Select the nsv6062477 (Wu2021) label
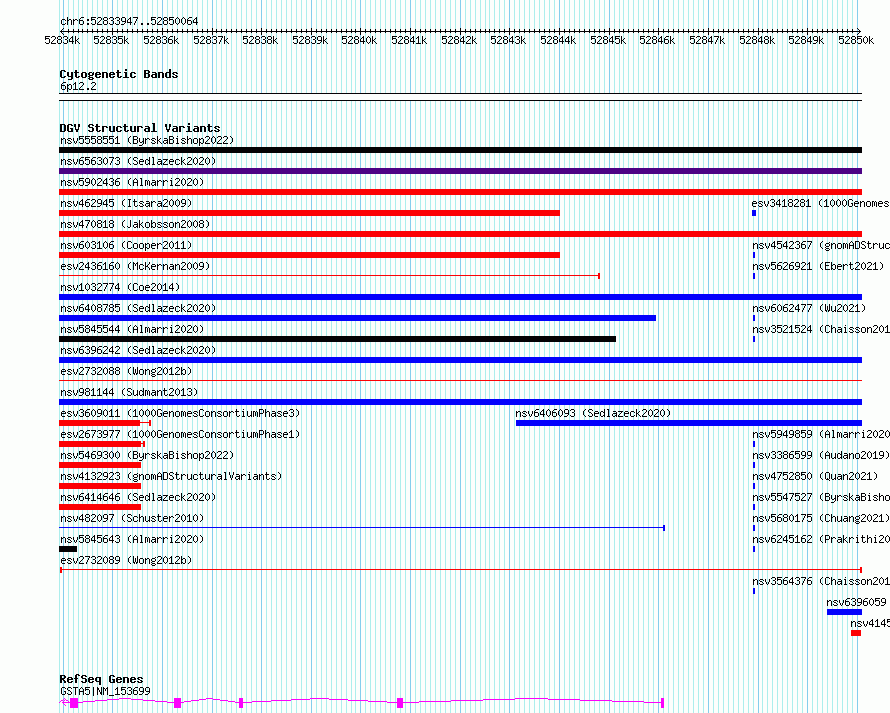The image size is (890, 713). tap(809, 308)
